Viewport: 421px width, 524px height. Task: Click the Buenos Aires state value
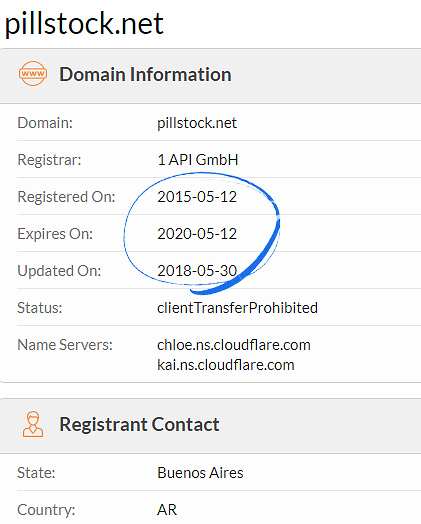[x=200, y=473]
